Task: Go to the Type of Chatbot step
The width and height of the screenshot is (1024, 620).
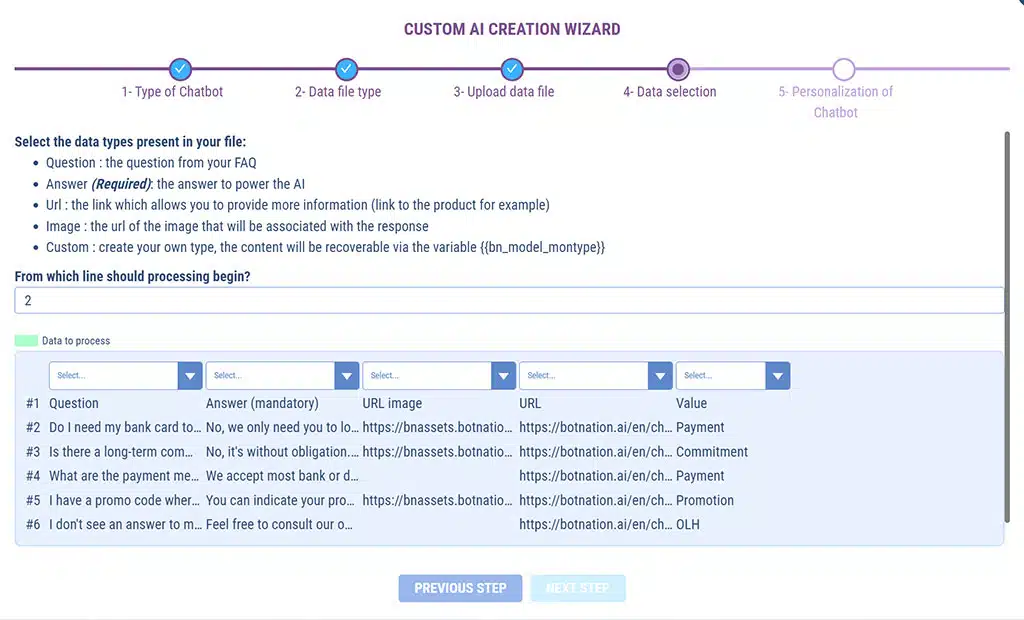Action: click(172, 92)
